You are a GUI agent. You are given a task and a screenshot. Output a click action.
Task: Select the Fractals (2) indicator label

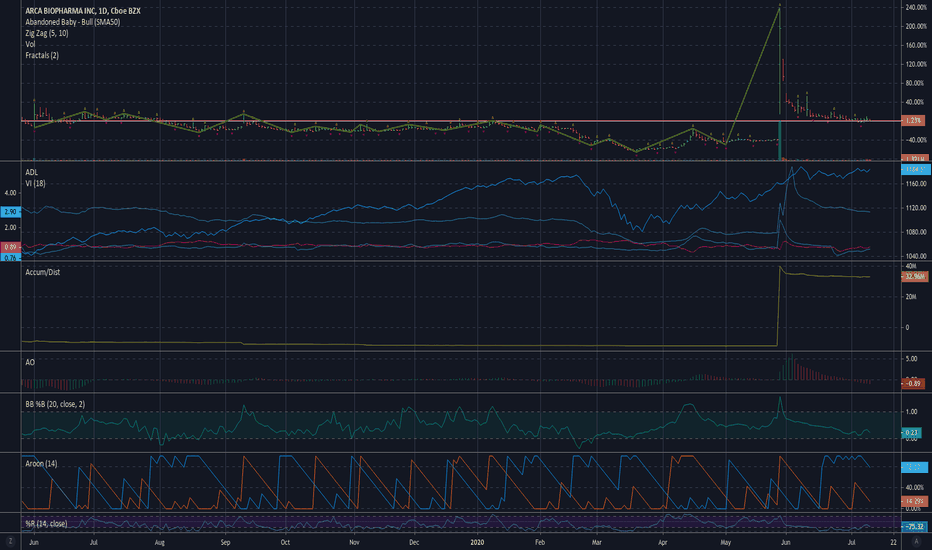click(x=42, y=55)
